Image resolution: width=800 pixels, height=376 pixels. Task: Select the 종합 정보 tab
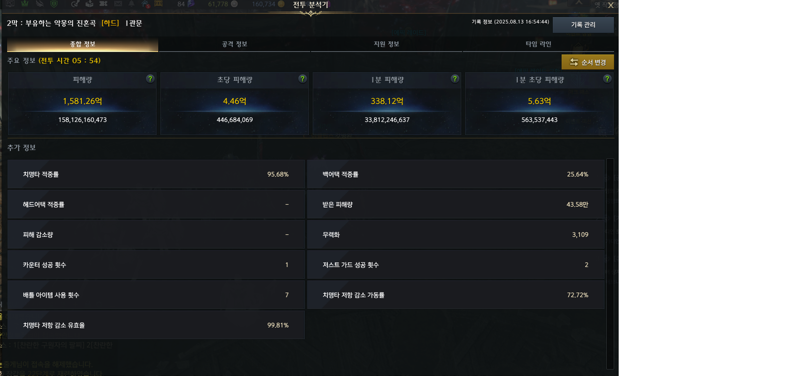click(83, 44)
